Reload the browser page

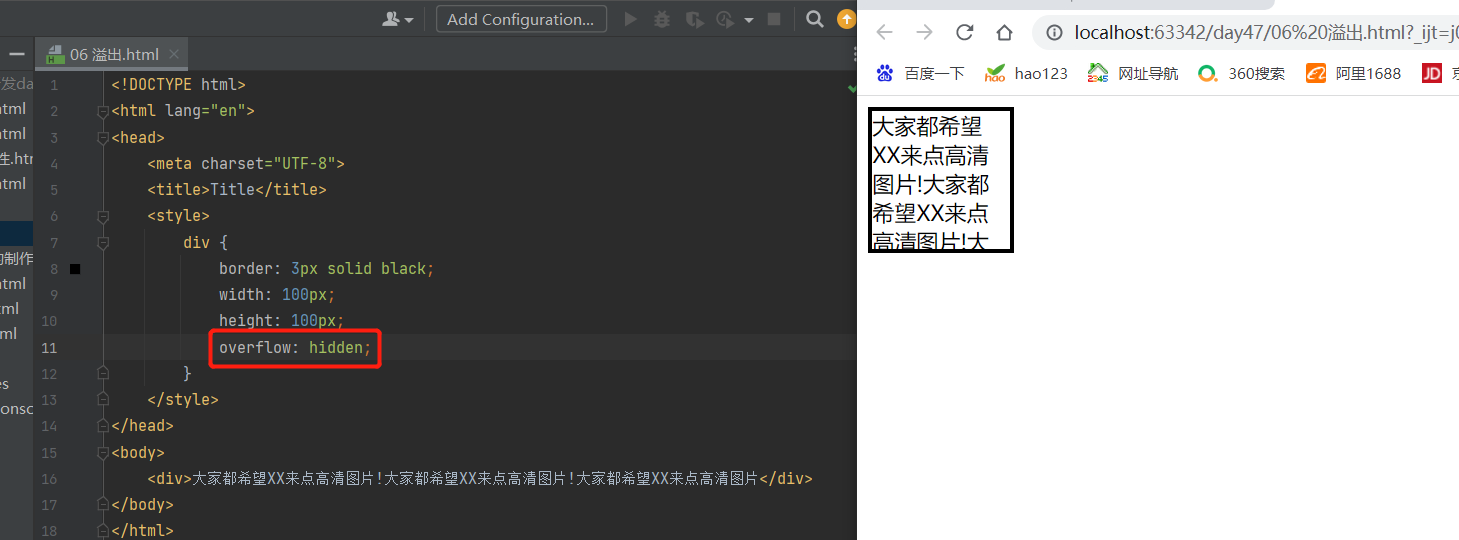point(965,32)
